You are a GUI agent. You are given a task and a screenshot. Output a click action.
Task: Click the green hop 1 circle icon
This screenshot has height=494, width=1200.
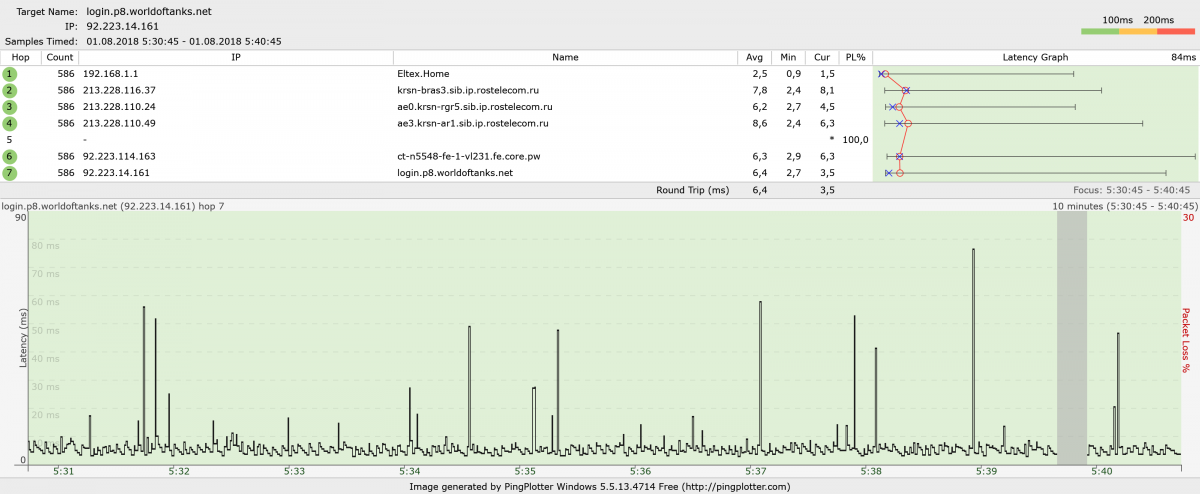pos(10,74)
